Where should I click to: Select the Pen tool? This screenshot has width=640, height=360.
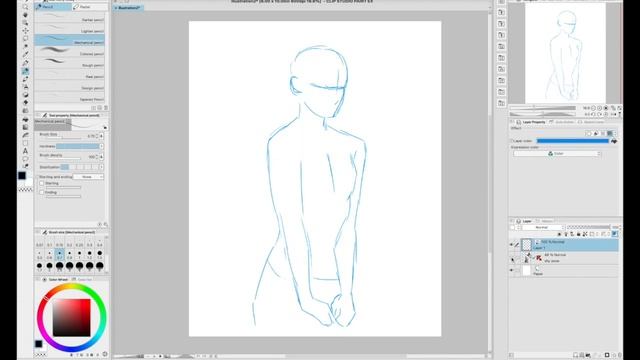coord(25,63)
